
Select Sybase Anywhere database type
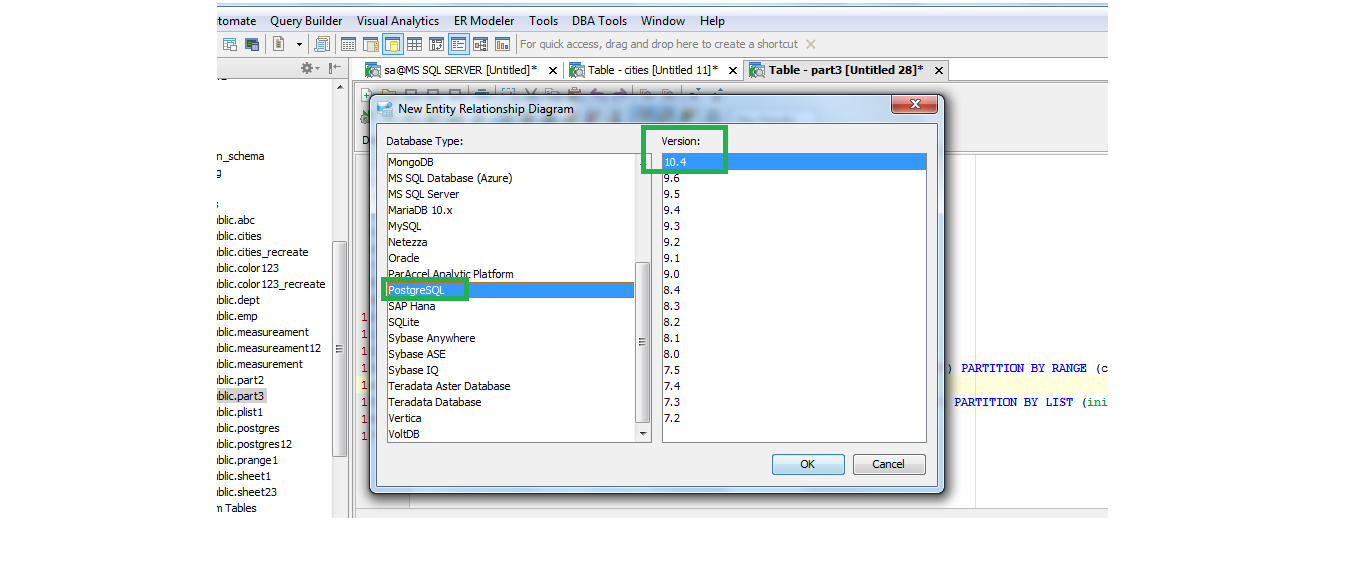511,338
